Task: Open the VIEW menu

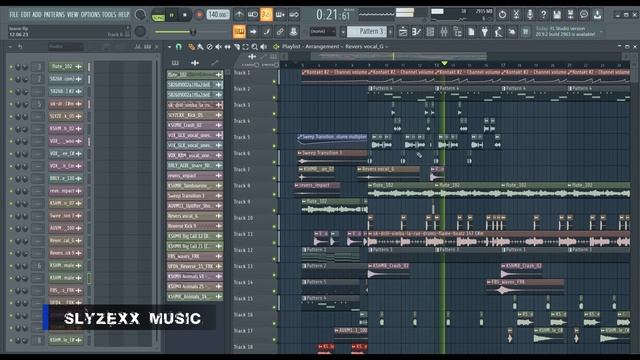Action: click(73, 15)
